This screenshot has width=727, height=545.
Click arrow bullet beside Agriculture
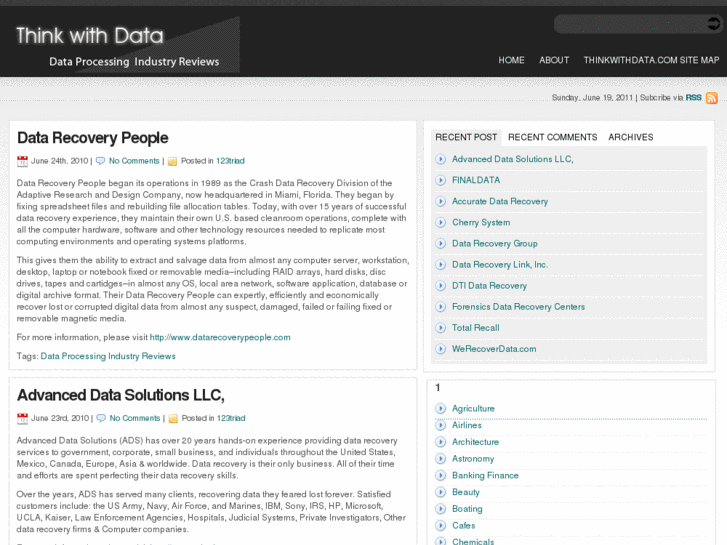point(440,409)
